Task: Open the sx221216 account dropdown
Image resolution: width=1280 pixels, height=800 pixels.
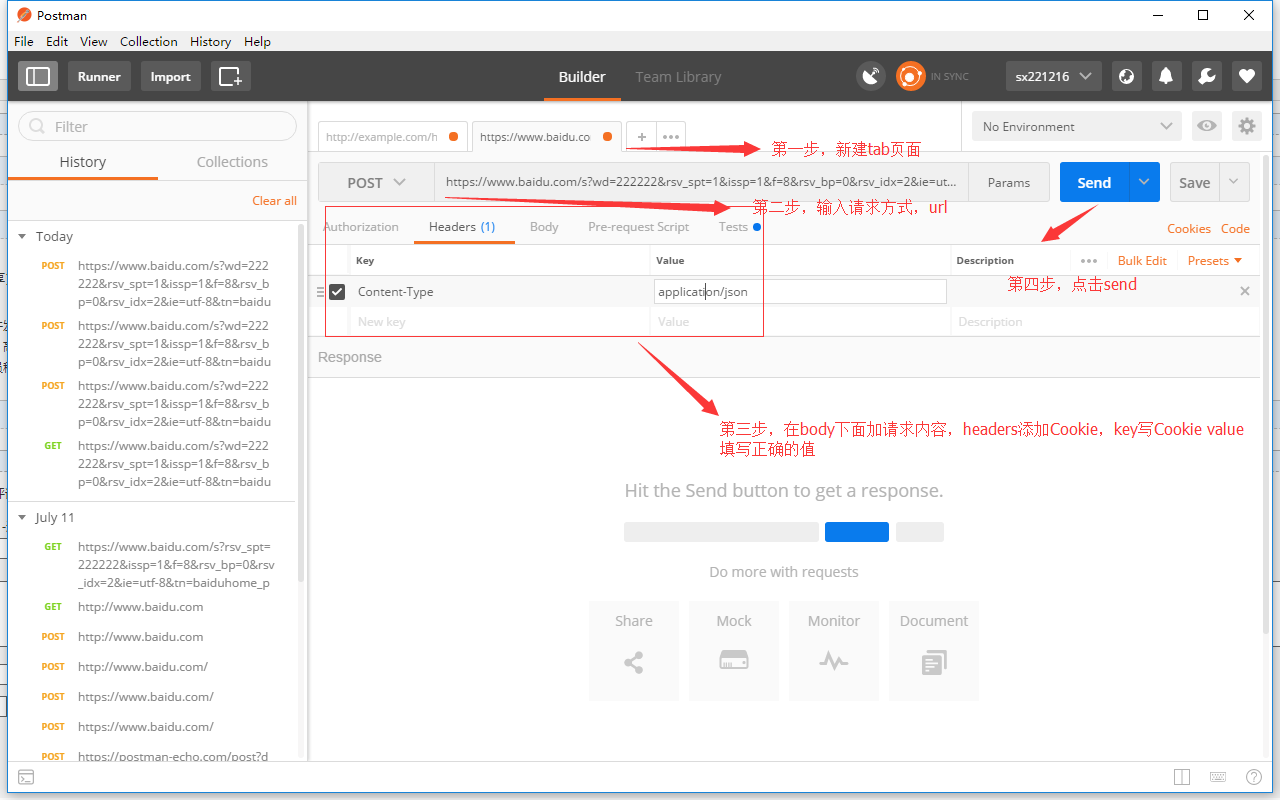Action: [x=1054, y=76]
